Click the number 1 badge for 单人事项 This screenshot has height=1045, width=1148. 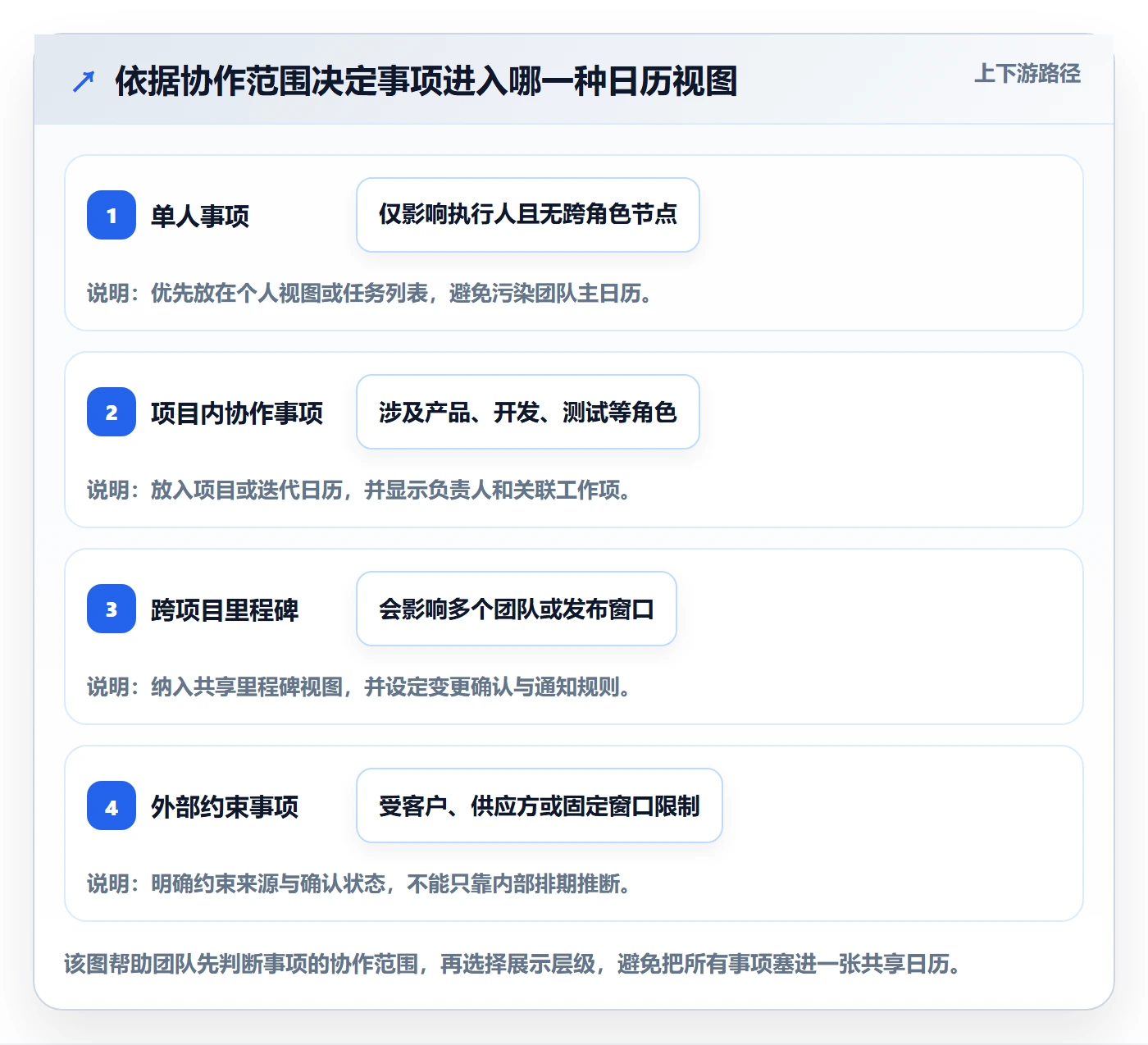point(112,215)
